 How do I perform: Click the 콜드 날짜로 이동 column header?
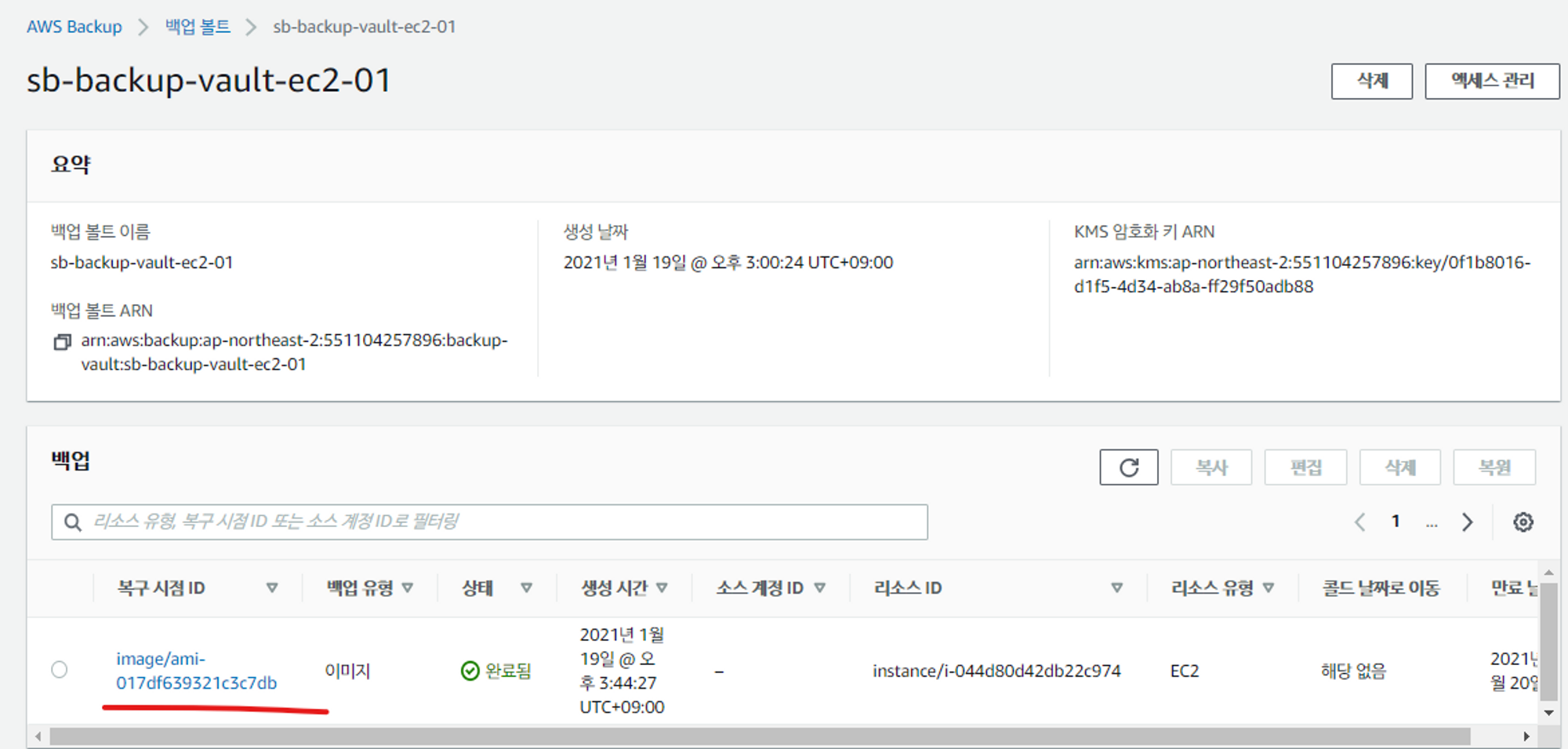tap(1381, 587)
